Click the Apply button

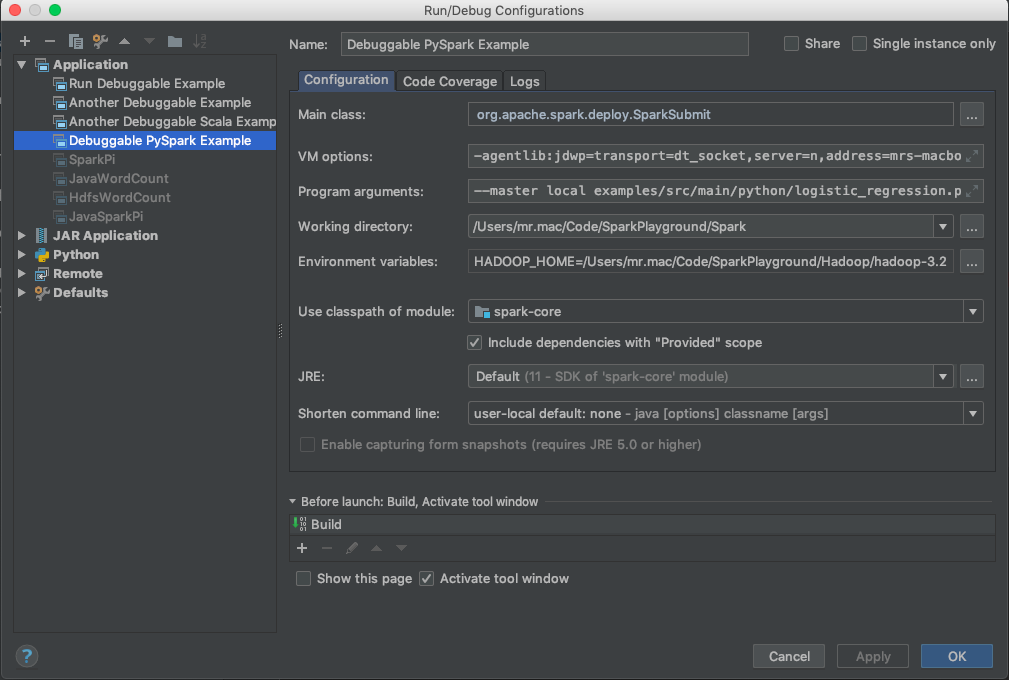[x=873, y=656]
